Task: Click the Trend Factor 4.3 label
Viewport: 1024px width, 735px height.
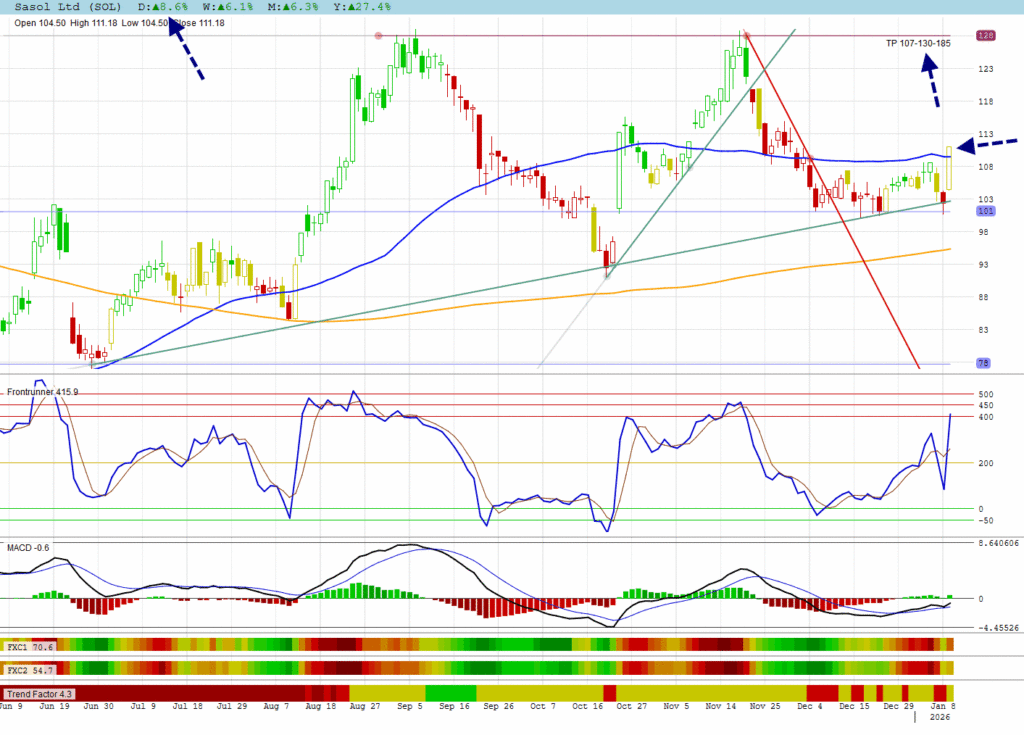Action: click(39, 693)
